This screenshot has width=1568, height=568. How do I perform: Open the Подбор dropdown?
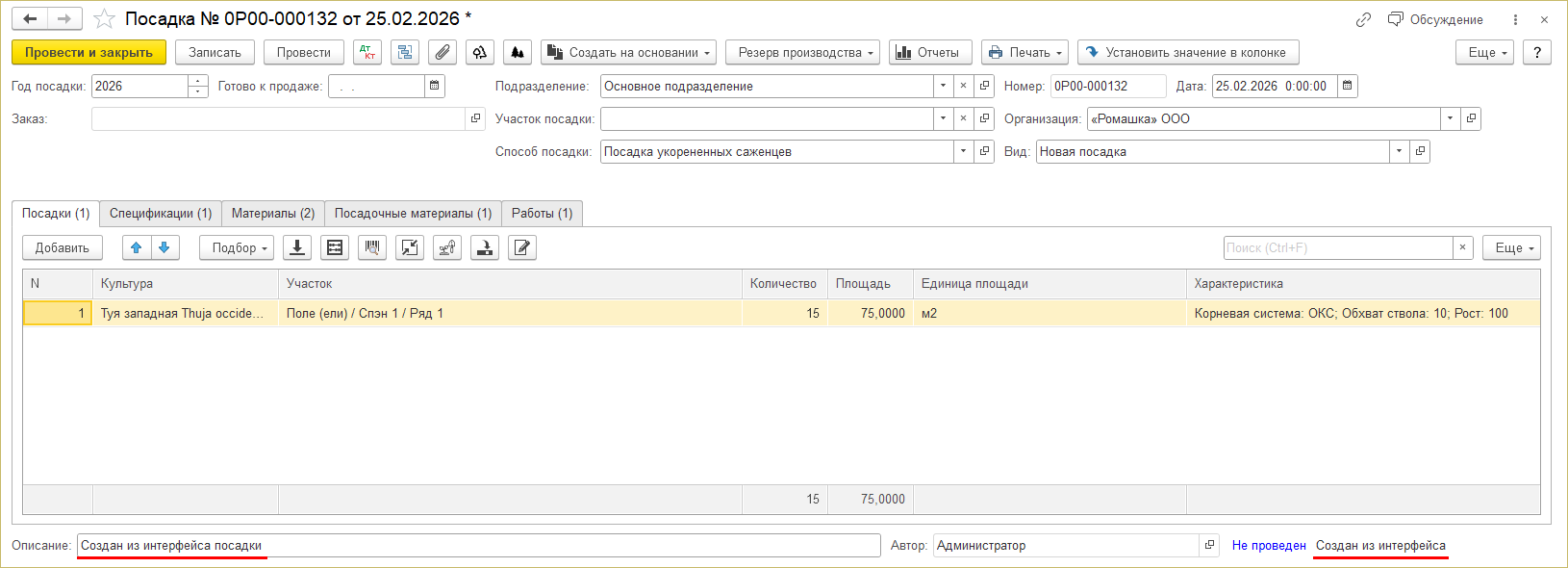pos(237,248)
